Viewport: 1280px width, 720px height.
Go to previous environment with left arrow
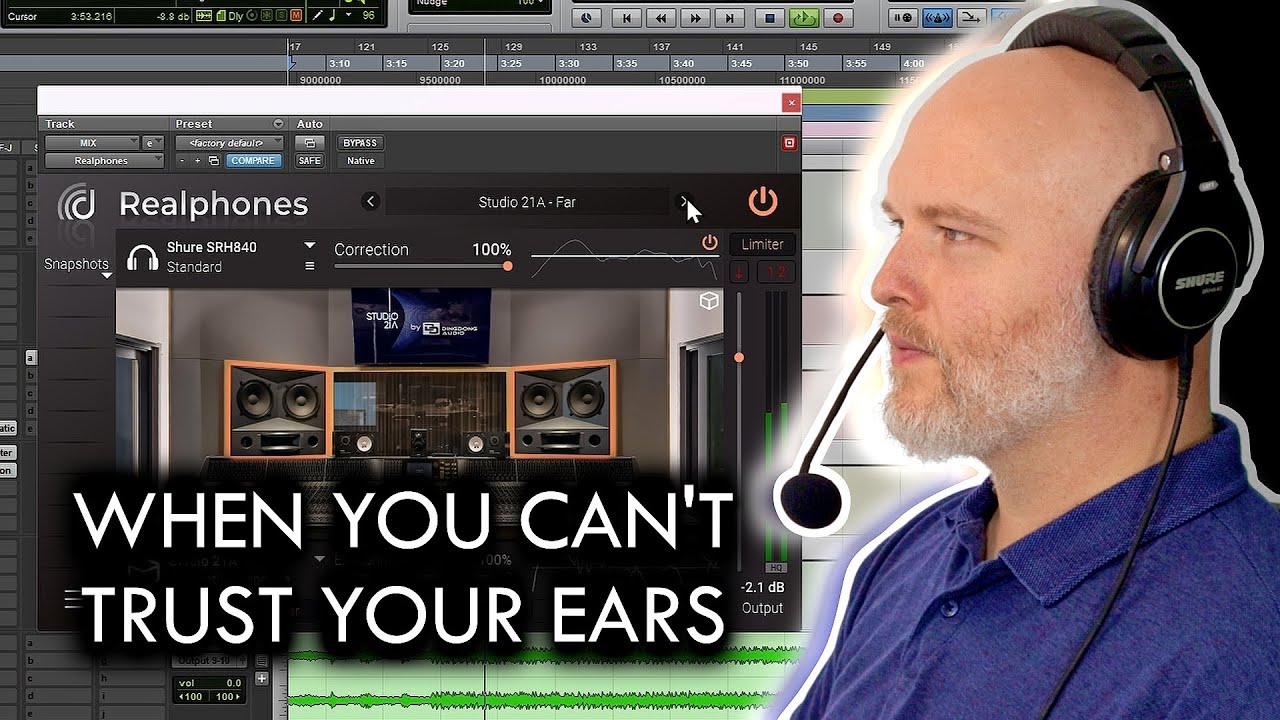371,202
